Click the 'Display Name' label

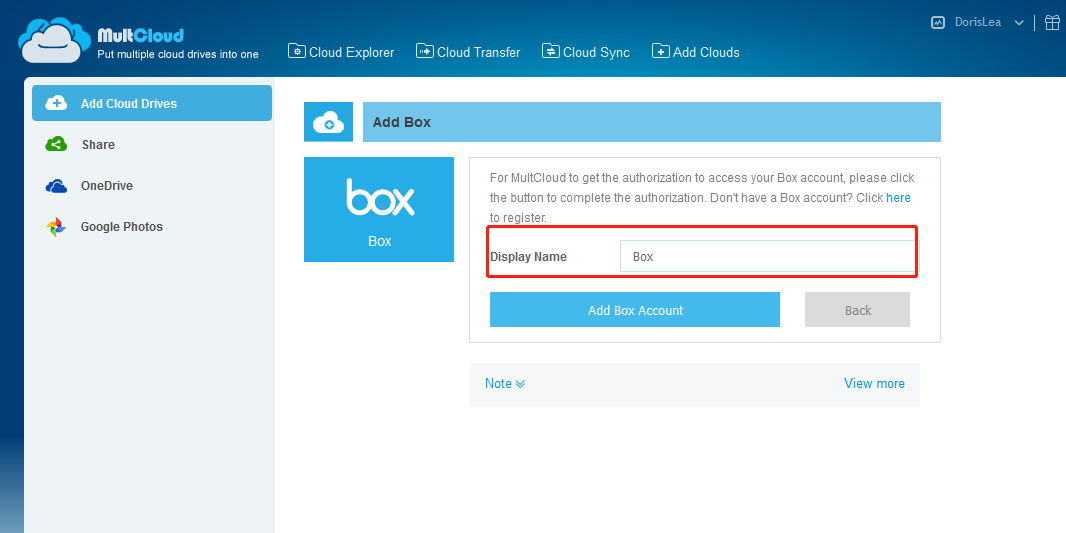pyautogui.click(x=528, y=257)
